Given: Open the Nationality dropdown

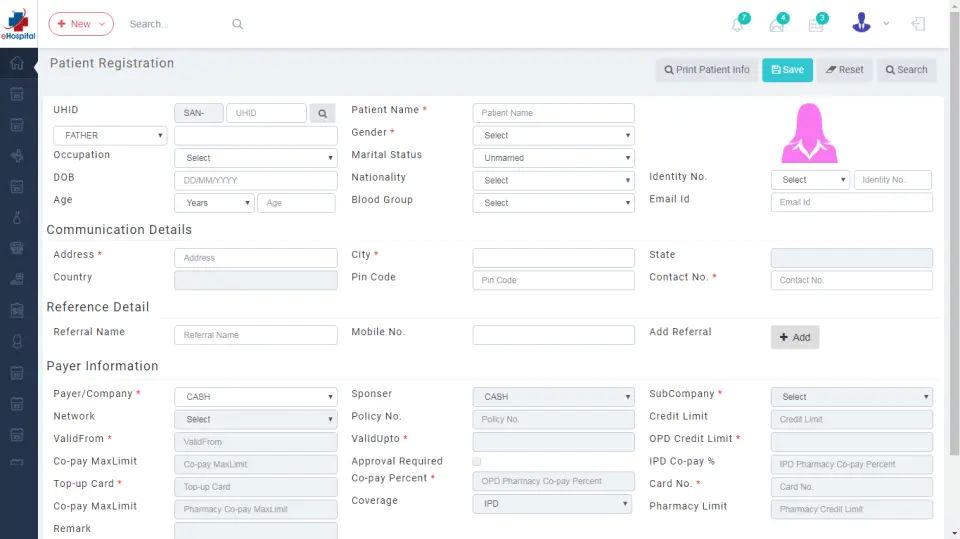Looking at the screenshot, I should coord(553,181).
